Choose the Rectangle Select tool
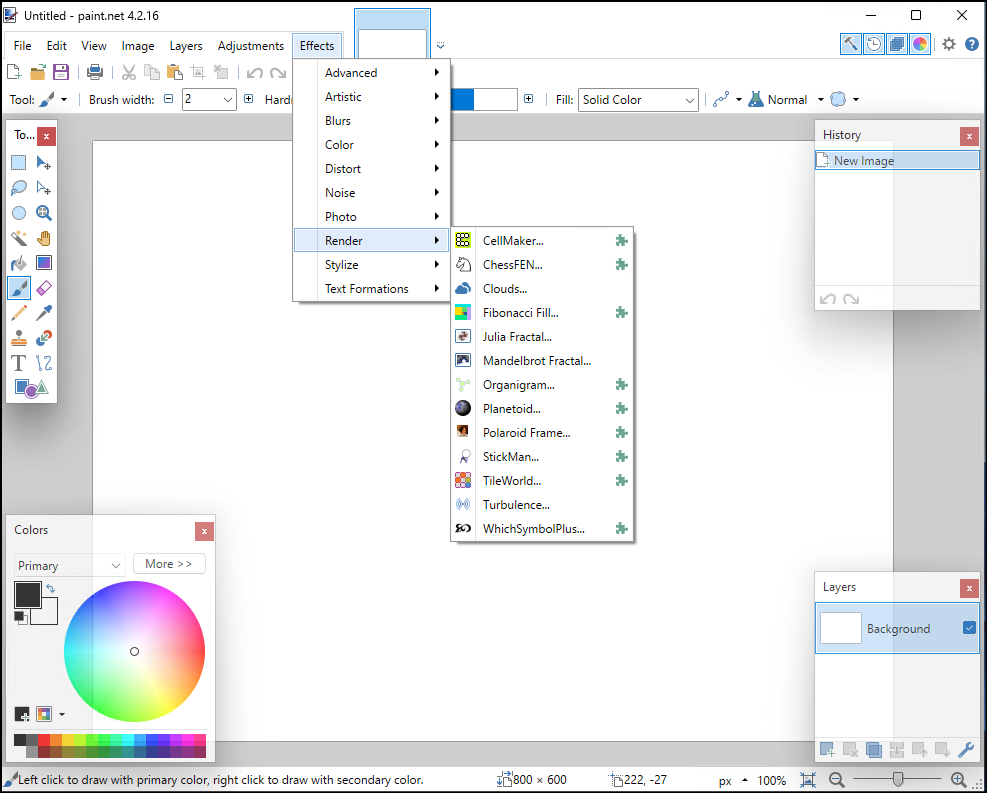 [x=19, y=163]
